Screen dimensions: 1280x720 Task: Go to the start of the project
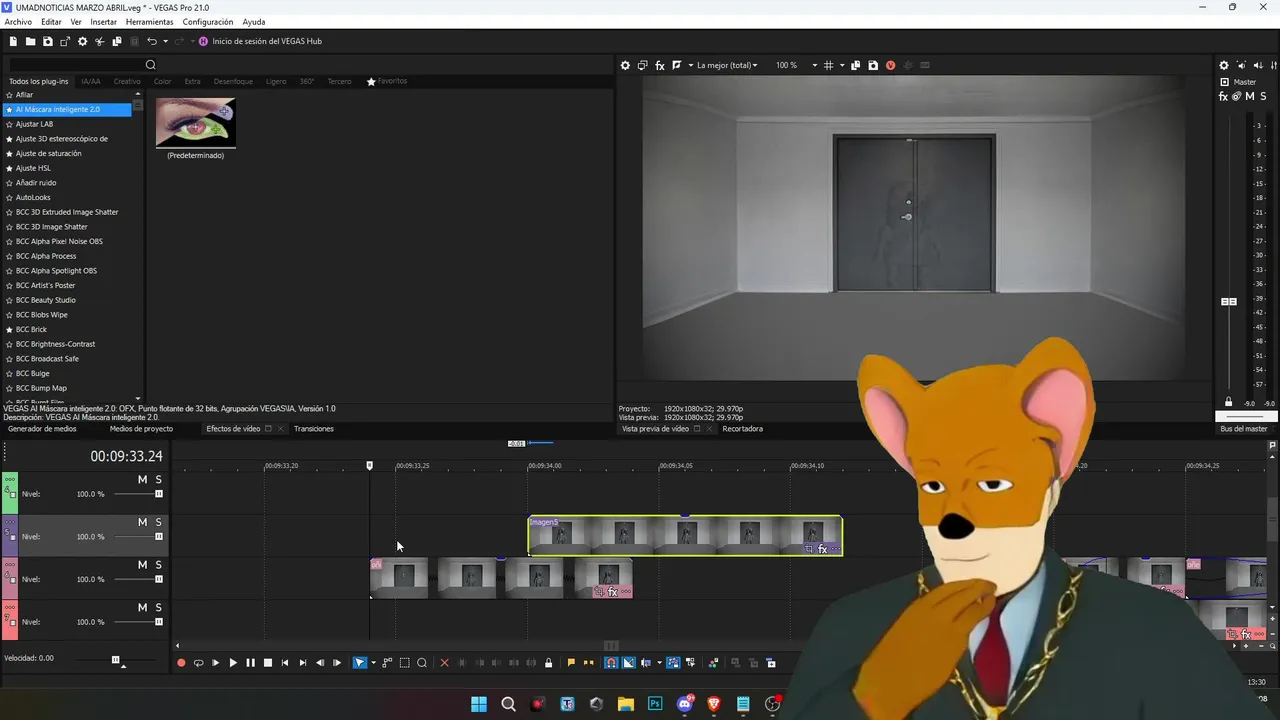click(285, 663)
